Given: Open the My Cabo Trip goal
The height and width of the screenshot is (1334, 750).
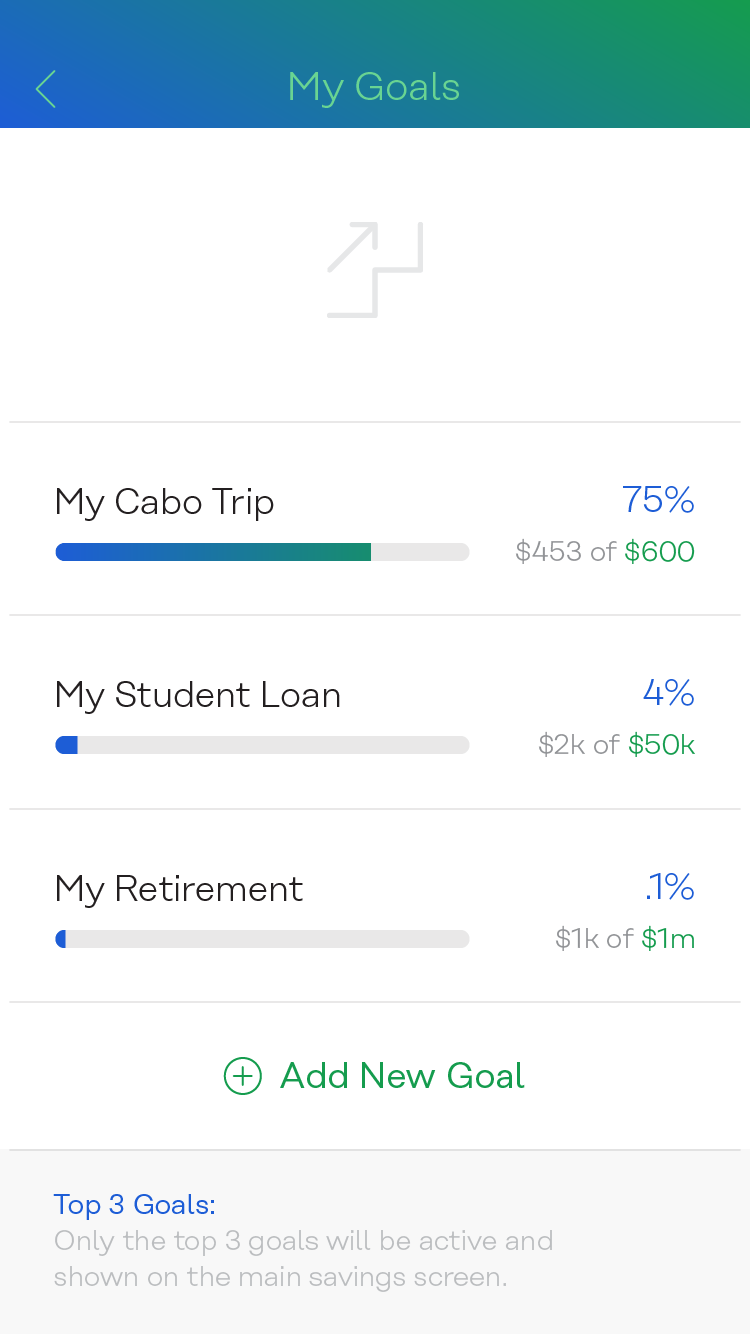Looking at the screenshot, I should tap(165, 502).
